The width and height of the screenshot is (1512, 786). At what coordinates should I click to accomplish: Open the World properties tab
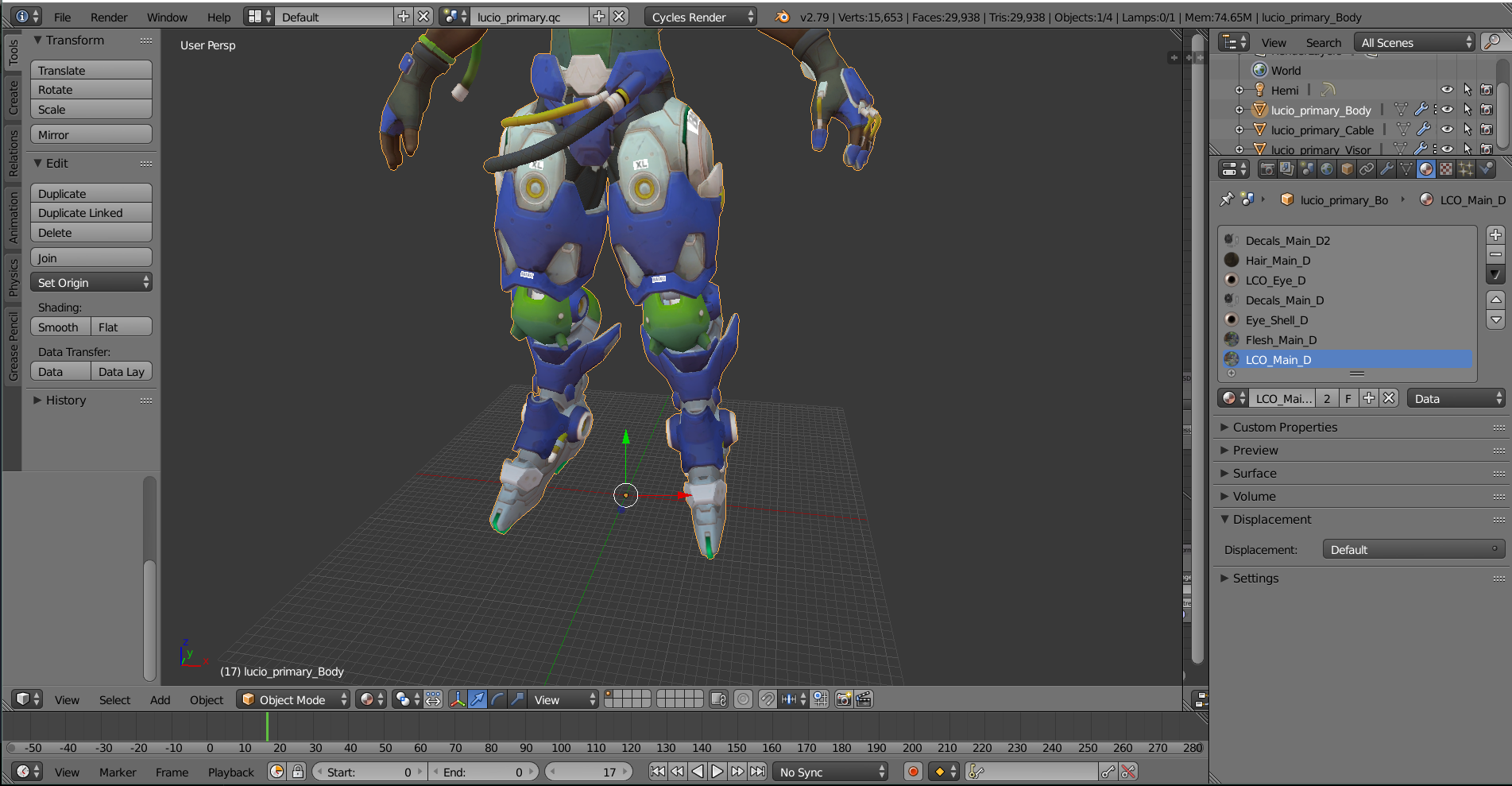tap(1327, 168)
